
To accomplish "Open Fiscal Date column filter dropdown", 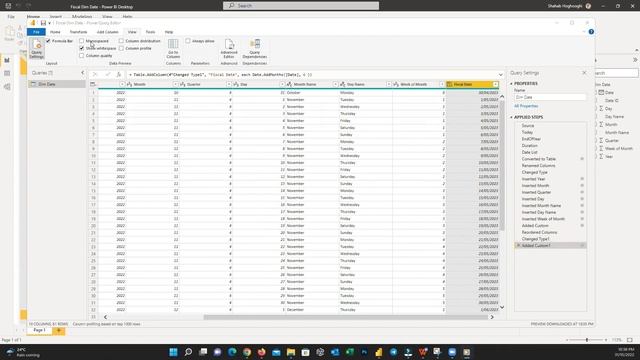I will [x=495, y=84].
